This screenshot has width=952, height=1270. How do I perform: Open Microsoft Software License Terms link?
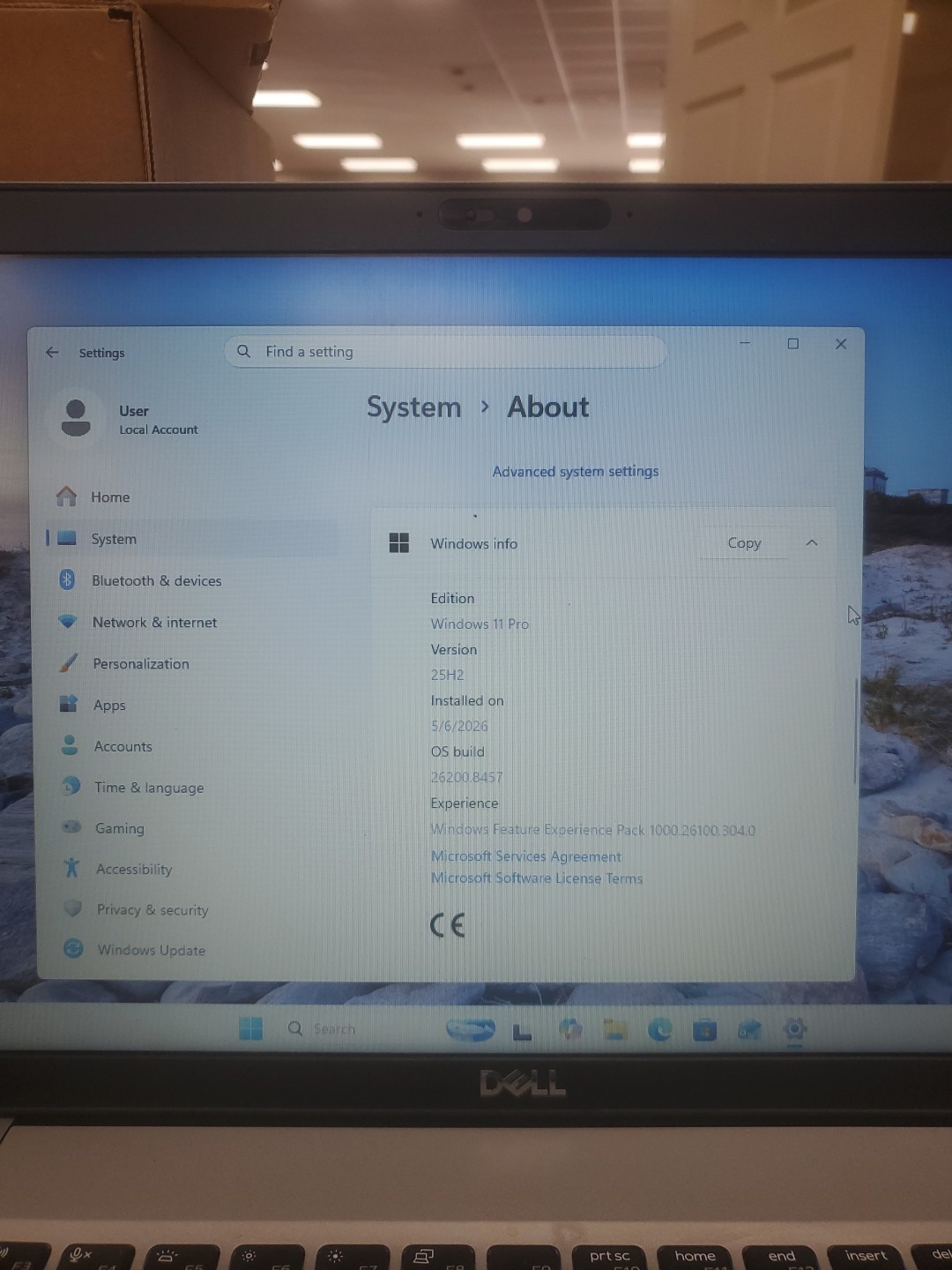537,878
